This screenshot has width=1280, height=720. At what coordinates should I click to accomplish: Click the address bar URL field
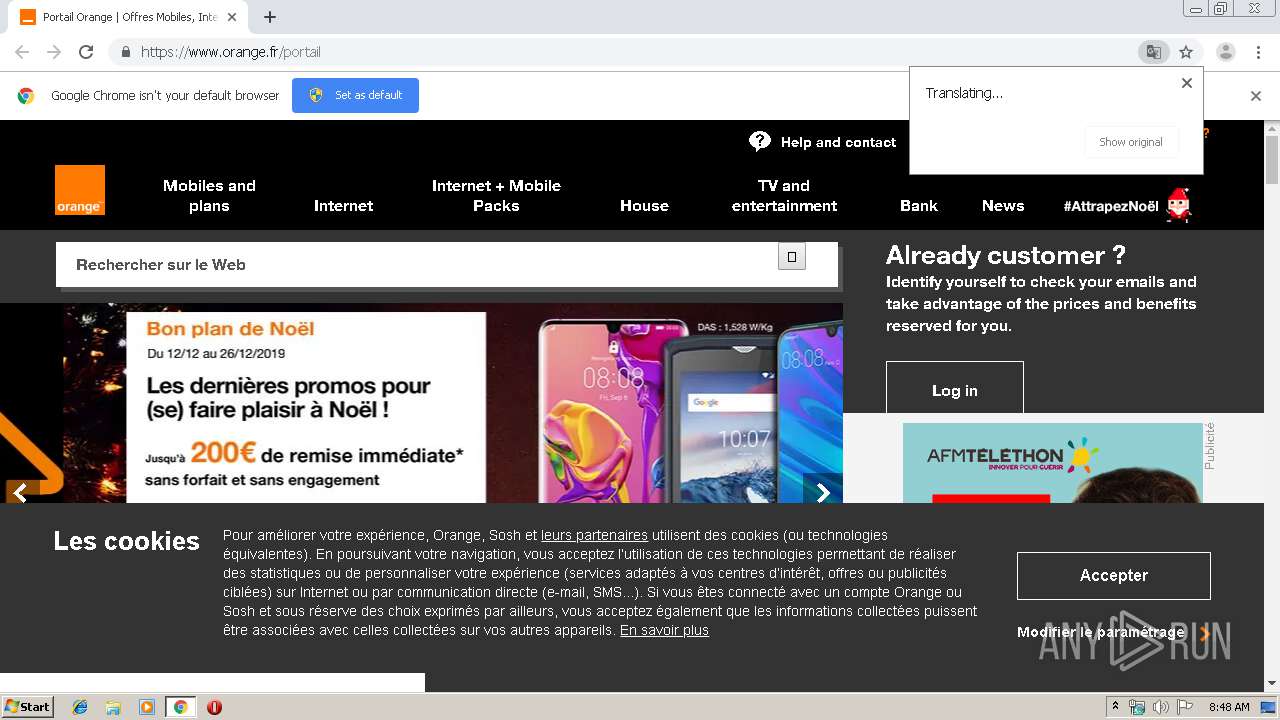click(620, 52)
